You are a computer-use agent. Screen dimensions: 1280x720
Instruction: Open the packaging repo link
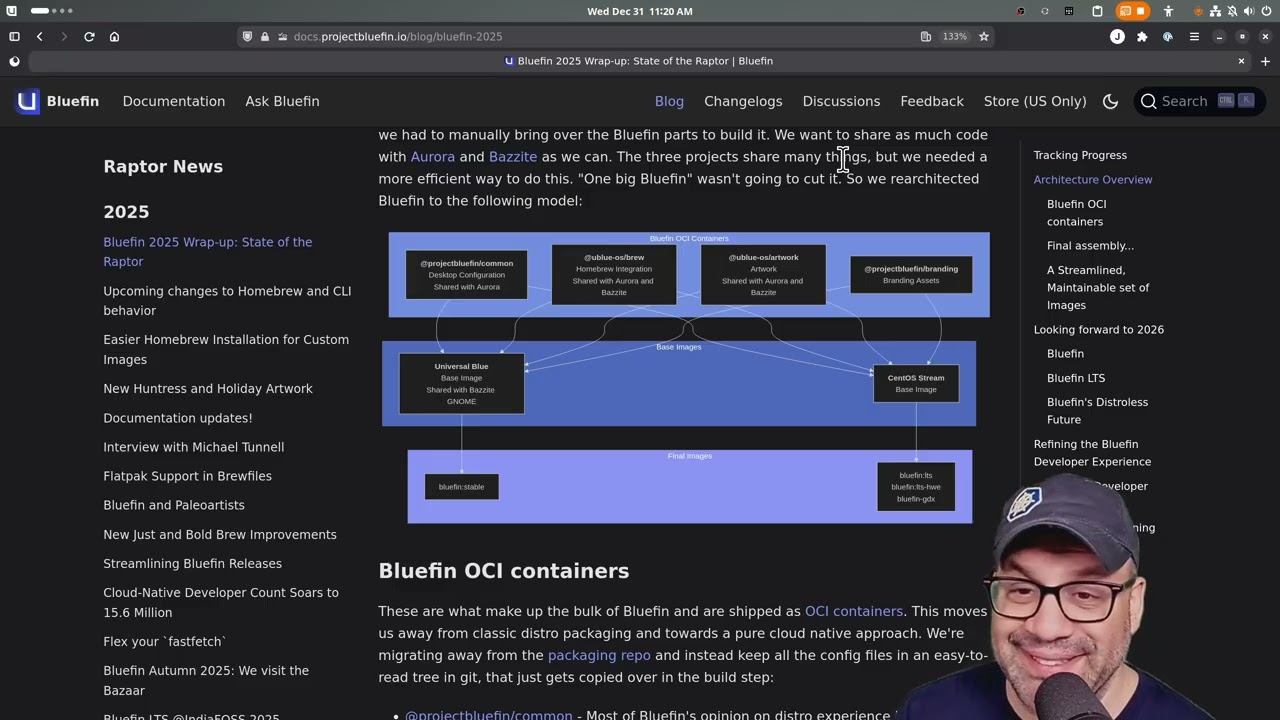click(598, 656)
